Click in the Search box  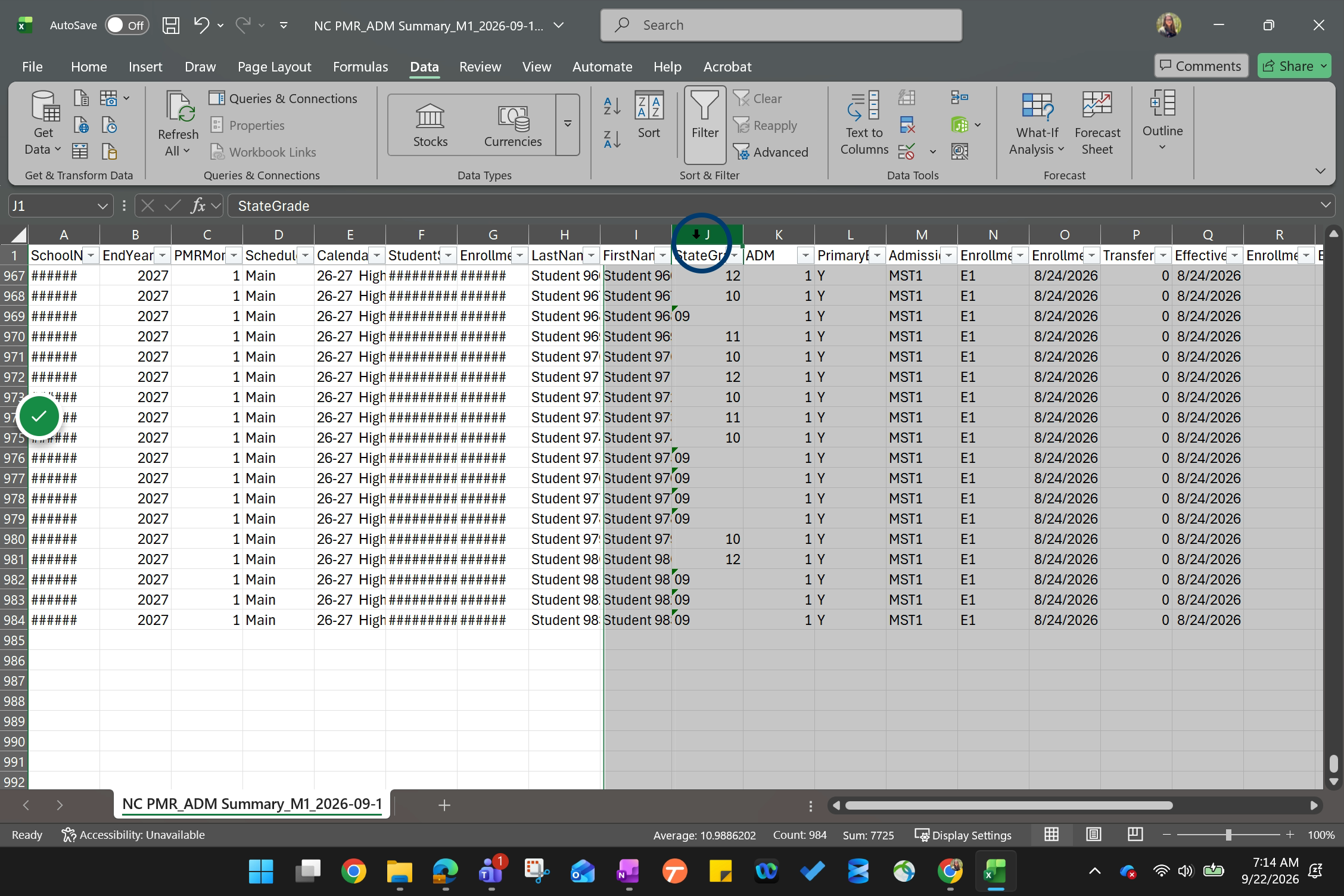click(781, 25)
